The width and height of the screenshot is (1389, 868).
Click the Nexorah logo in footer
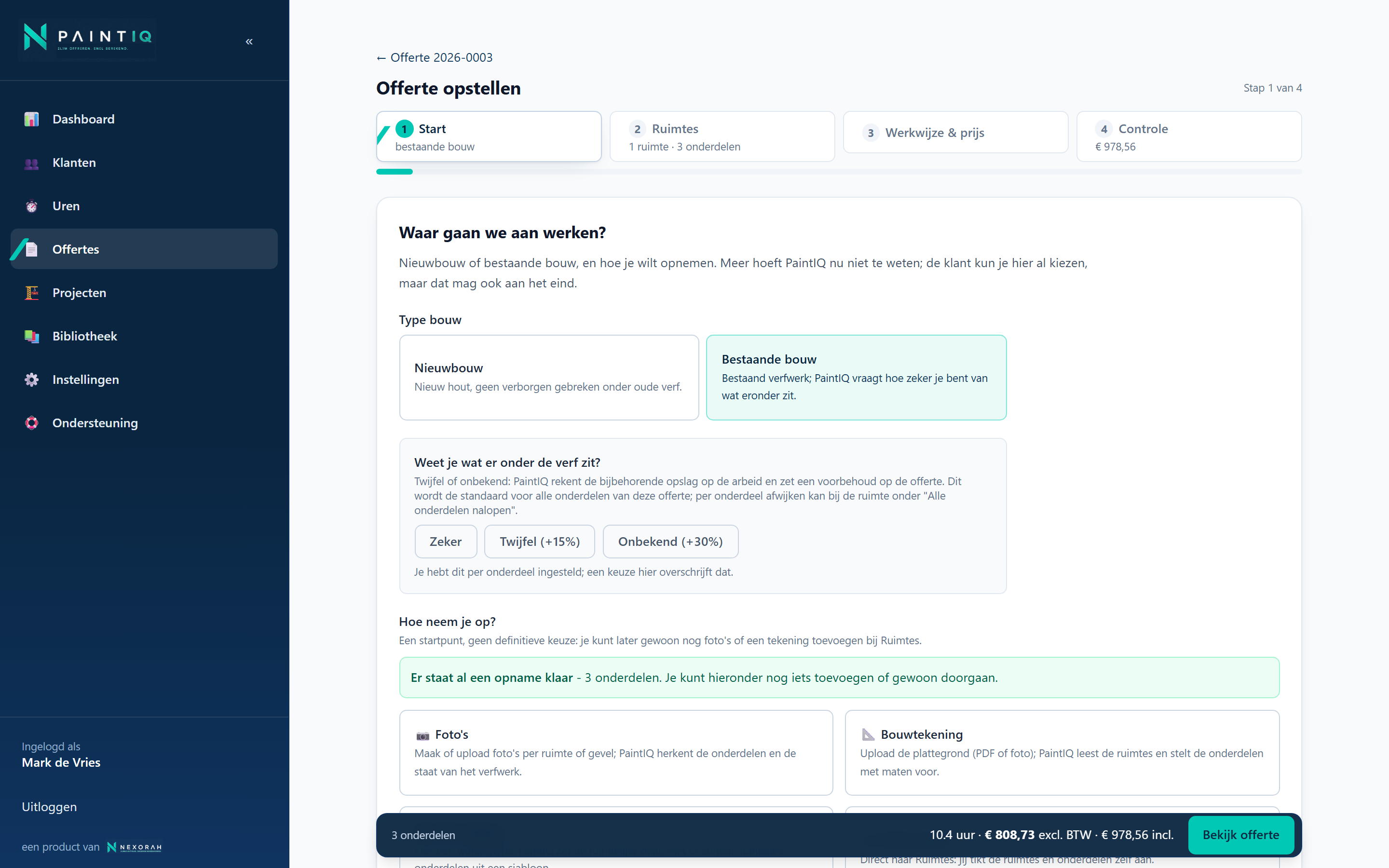click(135, 847)
